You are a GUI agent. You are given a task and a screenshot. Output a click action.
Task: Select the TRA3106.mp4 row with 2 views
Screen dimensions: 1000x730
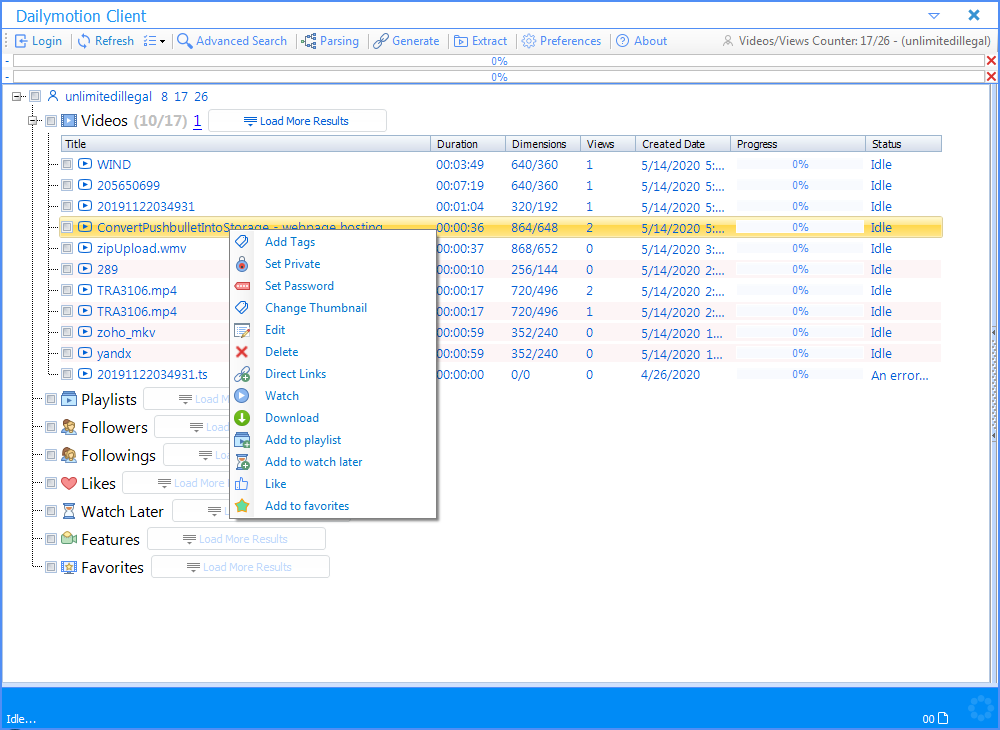tap(501, 291)
